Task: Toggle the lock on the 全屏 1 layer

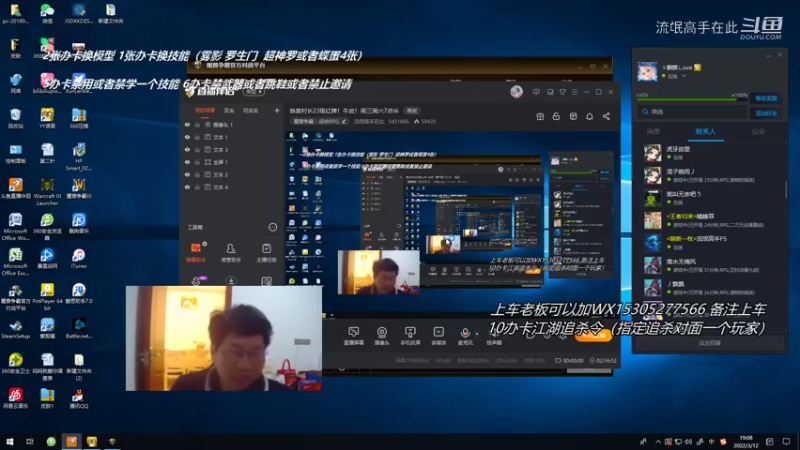Action: (197, 162)
